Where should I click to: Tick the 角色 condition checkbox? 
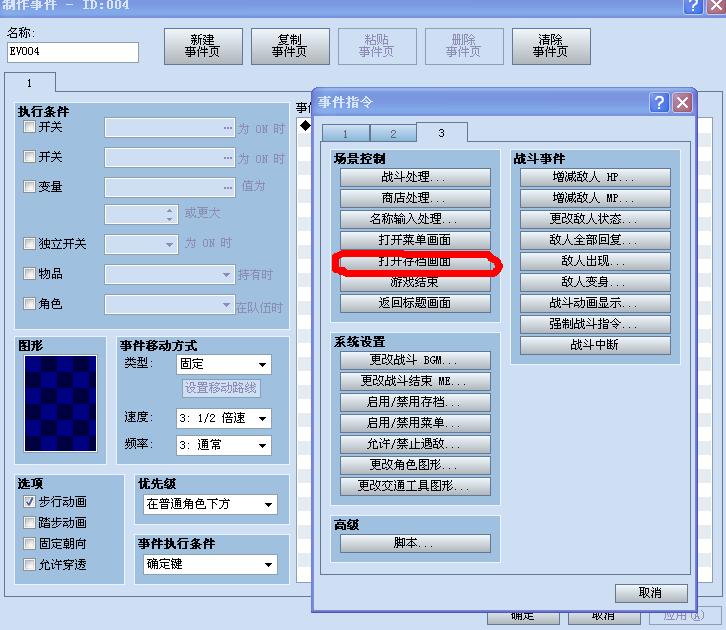(29, 304)
